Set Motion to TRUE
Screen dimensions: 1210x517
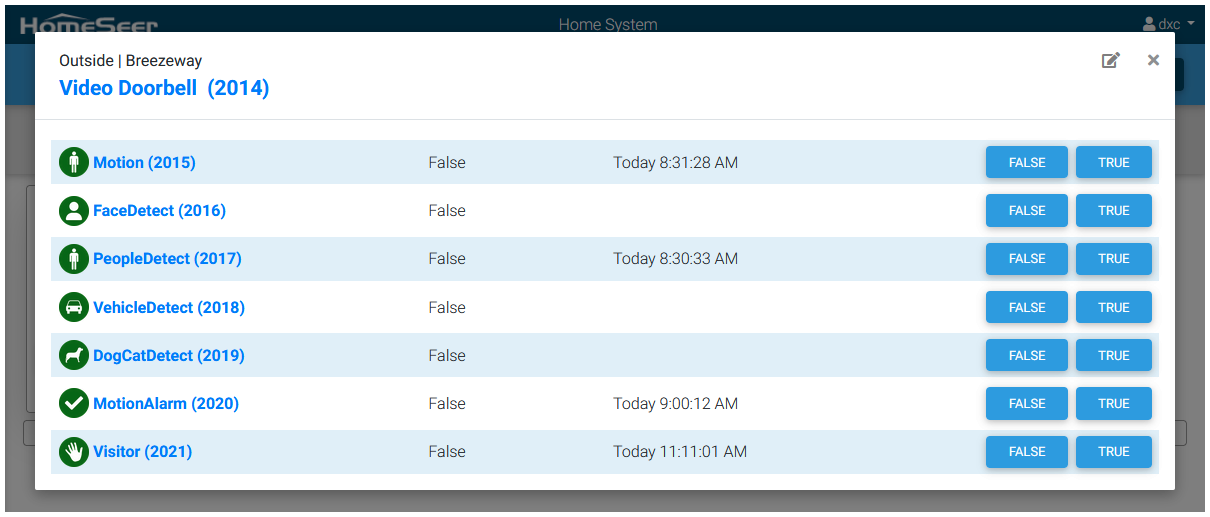[x=1113, y=162]
